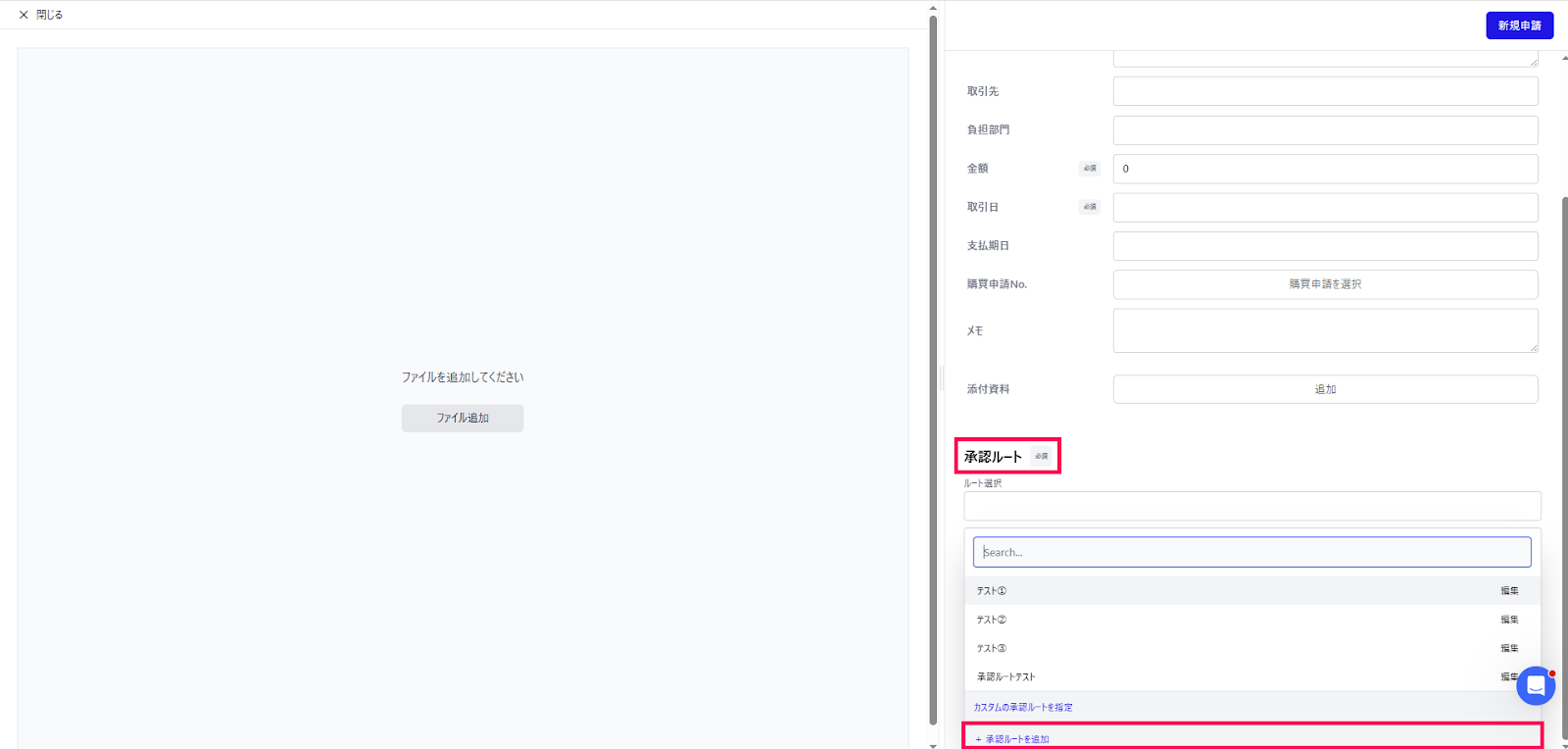
Task: Click the ファイル追加 button
Action: [463, 418]
